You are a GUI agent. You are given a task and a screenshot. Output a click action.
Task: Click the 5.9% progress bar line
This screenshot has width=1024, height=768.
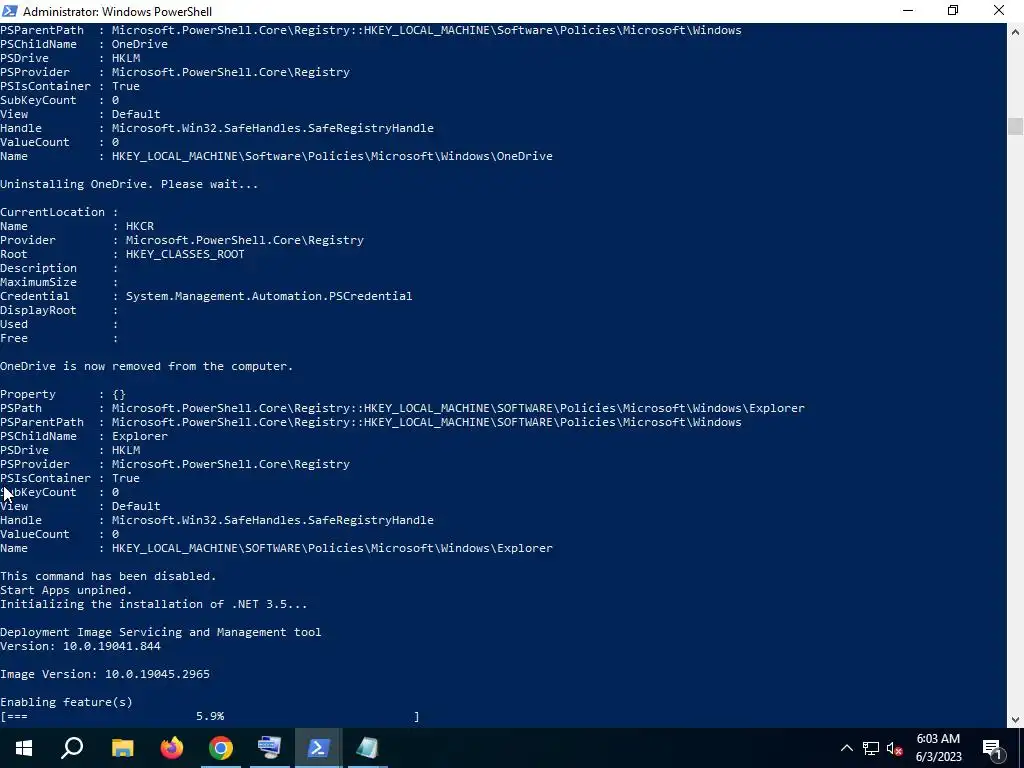click(x=210, y=716)
